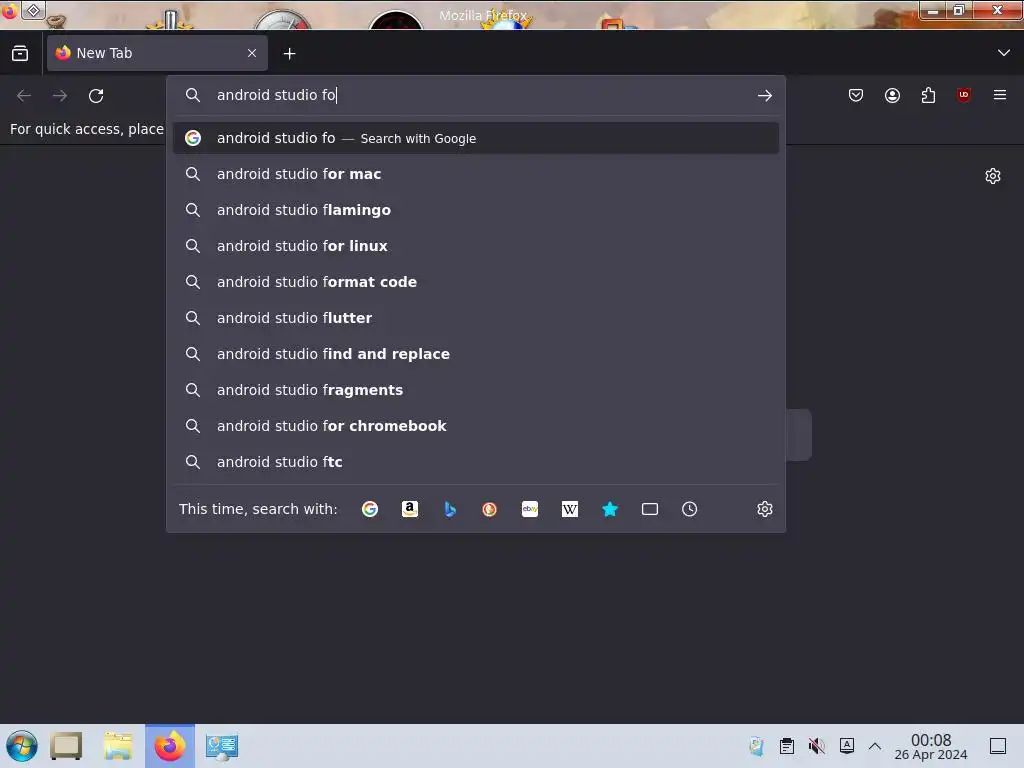Viewport: 1024px width, 768px height.
Task: List all tabs dropdown chevron
Action: pyautogui.click(x=1004, y=53)
